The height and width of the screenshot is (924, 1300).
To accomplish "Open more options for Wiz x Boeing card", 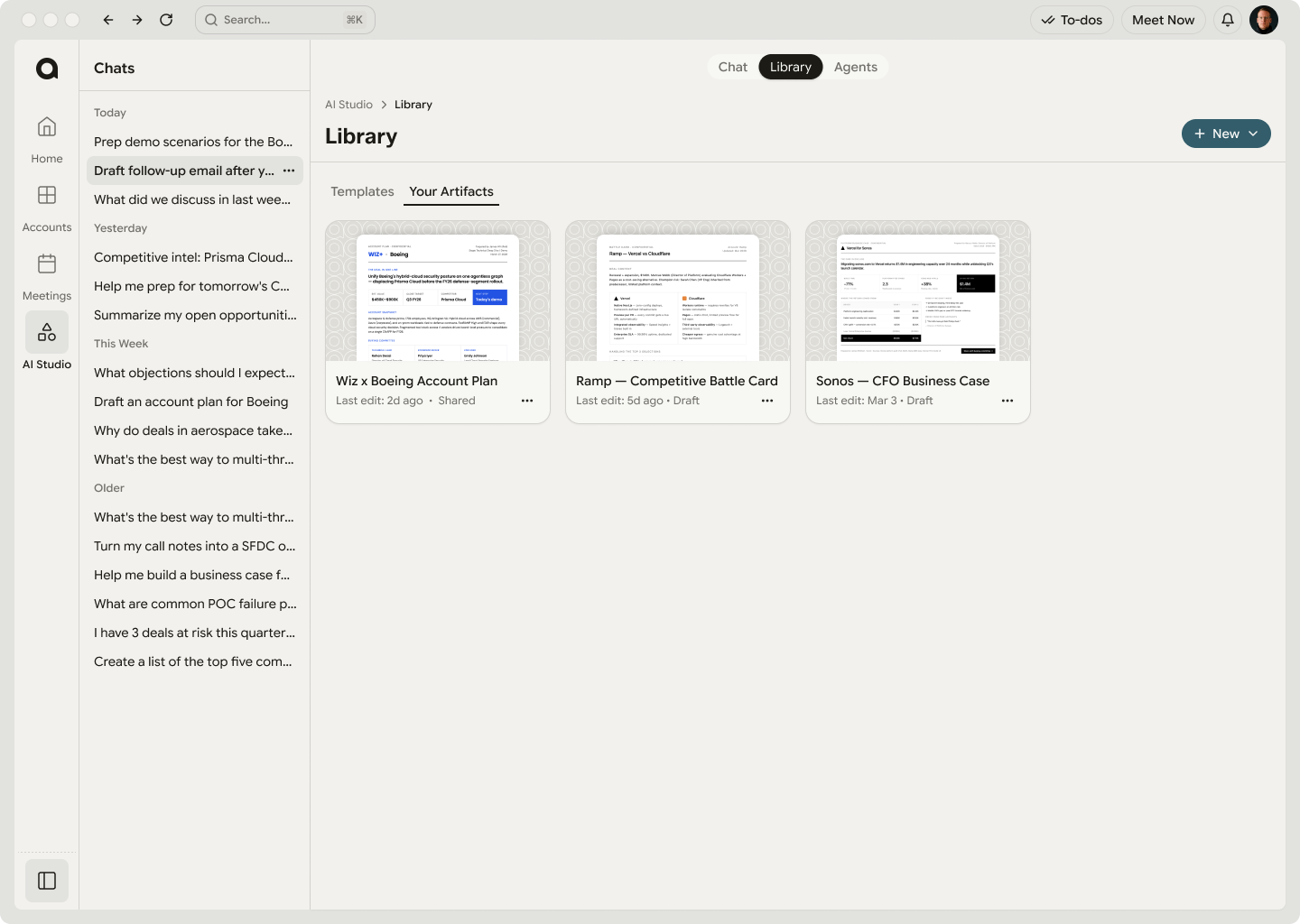I will tap(527, 401).
